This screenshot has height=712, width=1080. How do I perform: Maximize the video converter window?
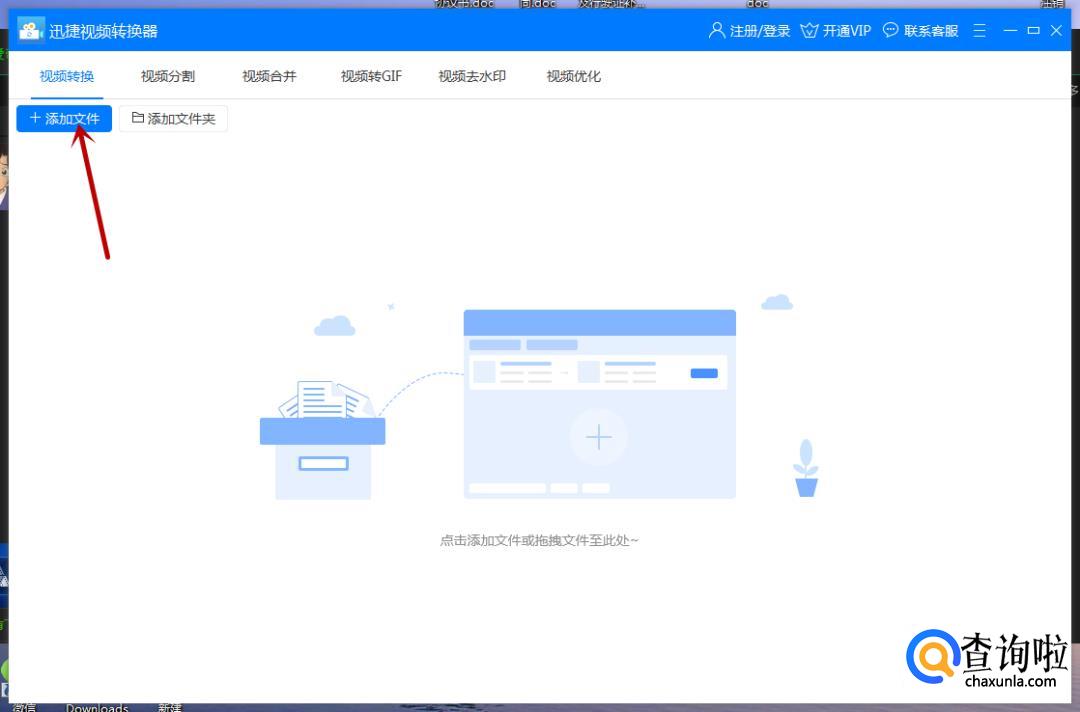click(x=1033, y=31)
